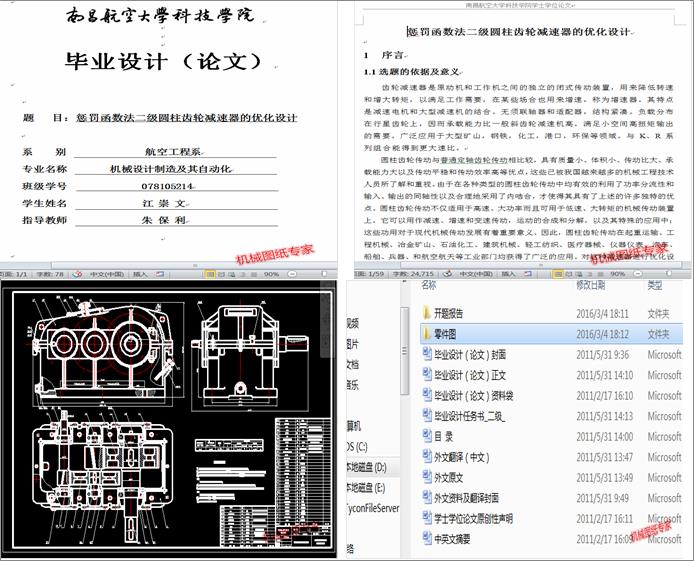This screenshot has width=694, height=561.
Task: Click the 中文(中国) language indicator in the thesis body Word window
Action: pyautogui.click(x=476, y=274)
